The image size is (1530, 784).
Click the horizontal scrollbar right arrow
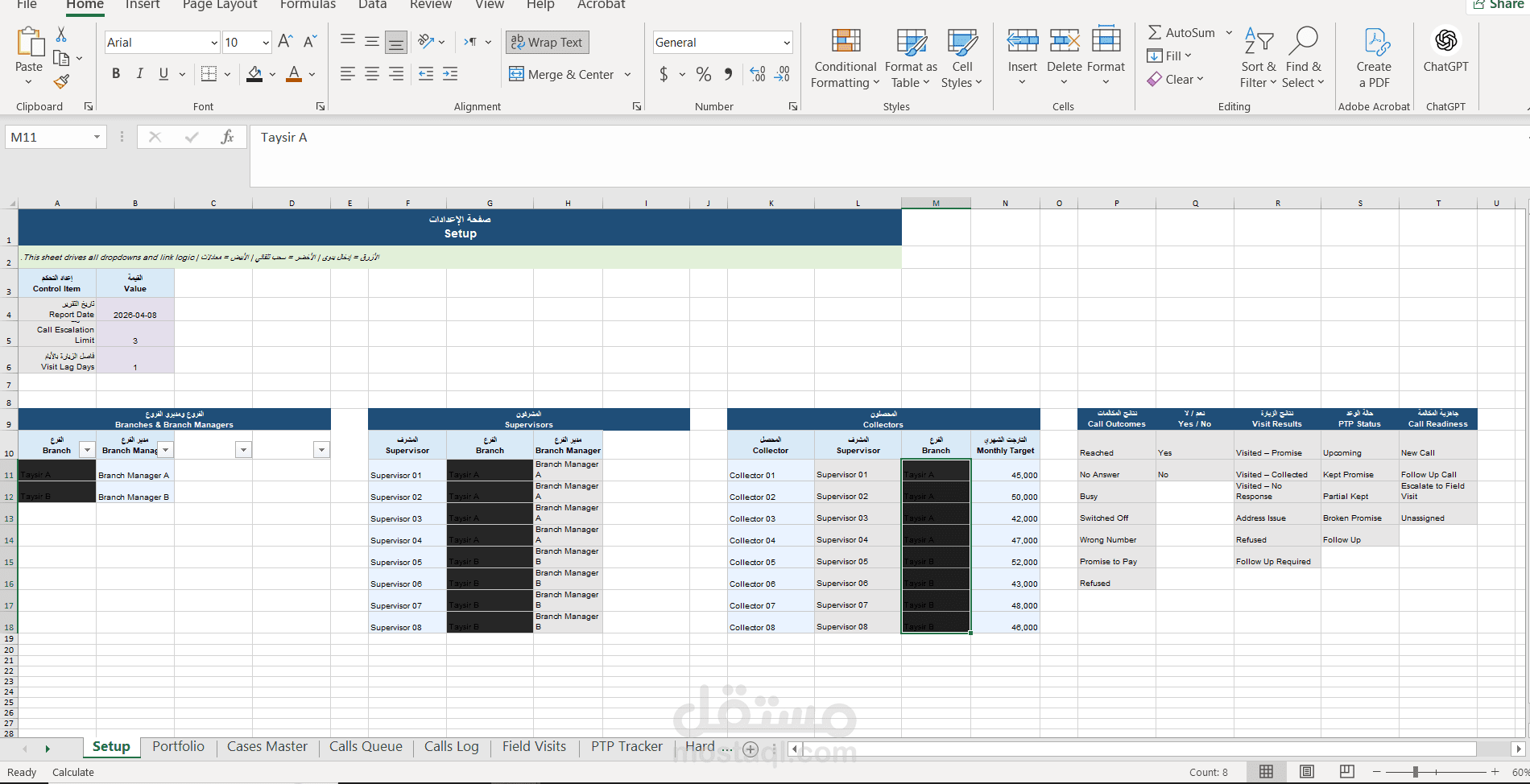tap(1519, 749)
